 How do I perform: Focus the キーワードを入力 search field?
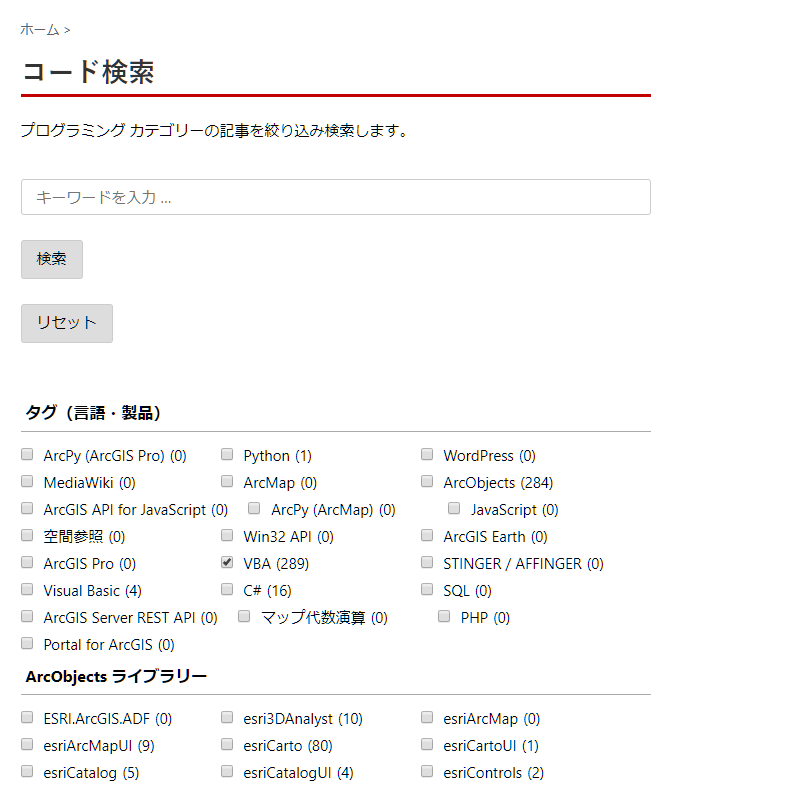pyautogui.click(x=336, y=197)
